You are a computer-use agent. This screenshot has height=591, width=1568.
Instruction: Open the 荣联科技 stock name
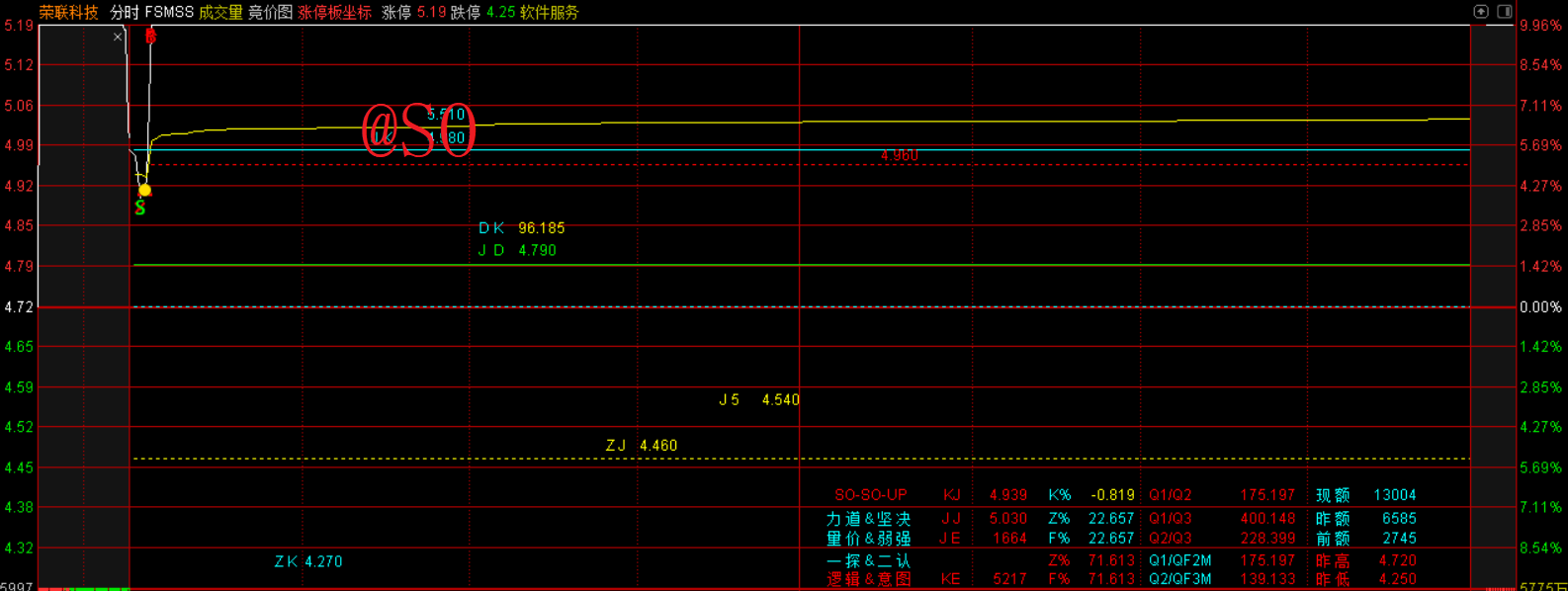click(x=68, y=12)
